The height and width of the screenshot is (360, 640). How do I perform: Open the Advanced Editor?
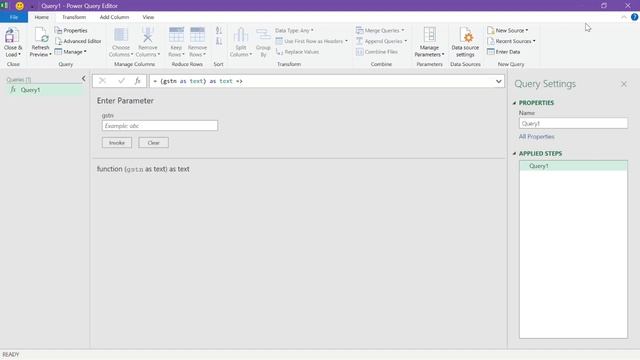tap(78, 41)
